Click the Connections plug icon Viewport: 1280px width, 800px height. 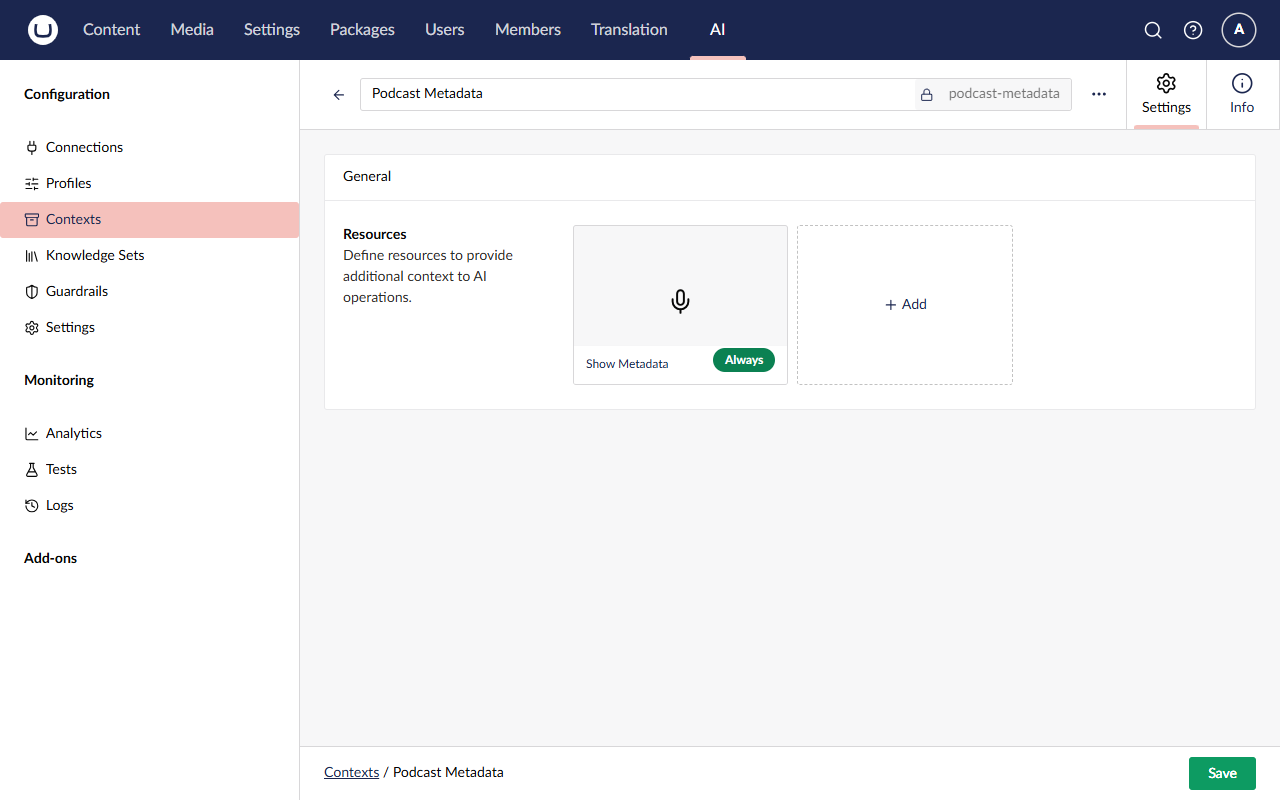click(x=32, y=147)
